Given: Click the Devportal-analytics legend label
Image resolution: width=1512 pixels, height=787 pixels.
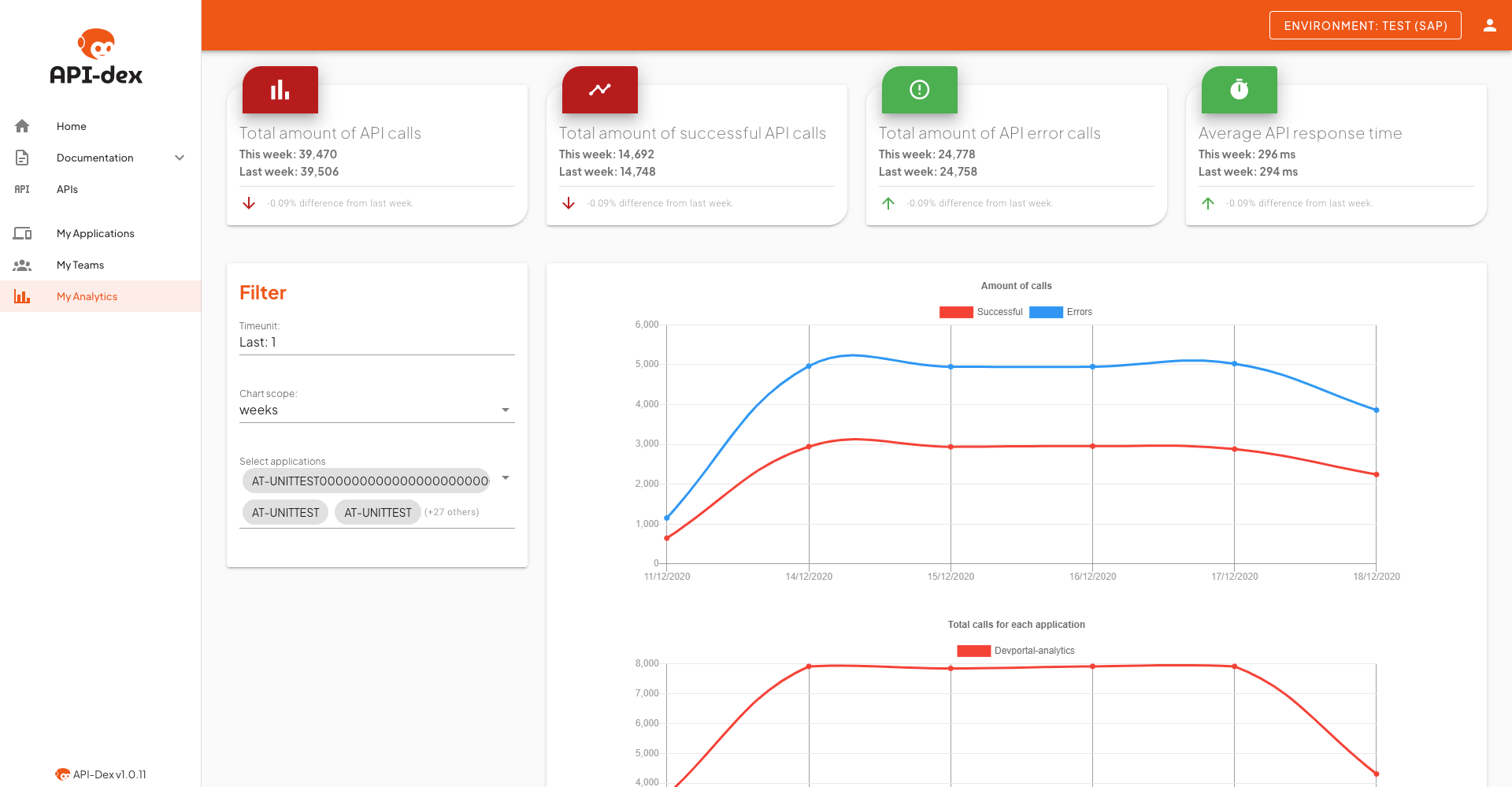Looking at the screenshot, I should tap(1034, 651).
